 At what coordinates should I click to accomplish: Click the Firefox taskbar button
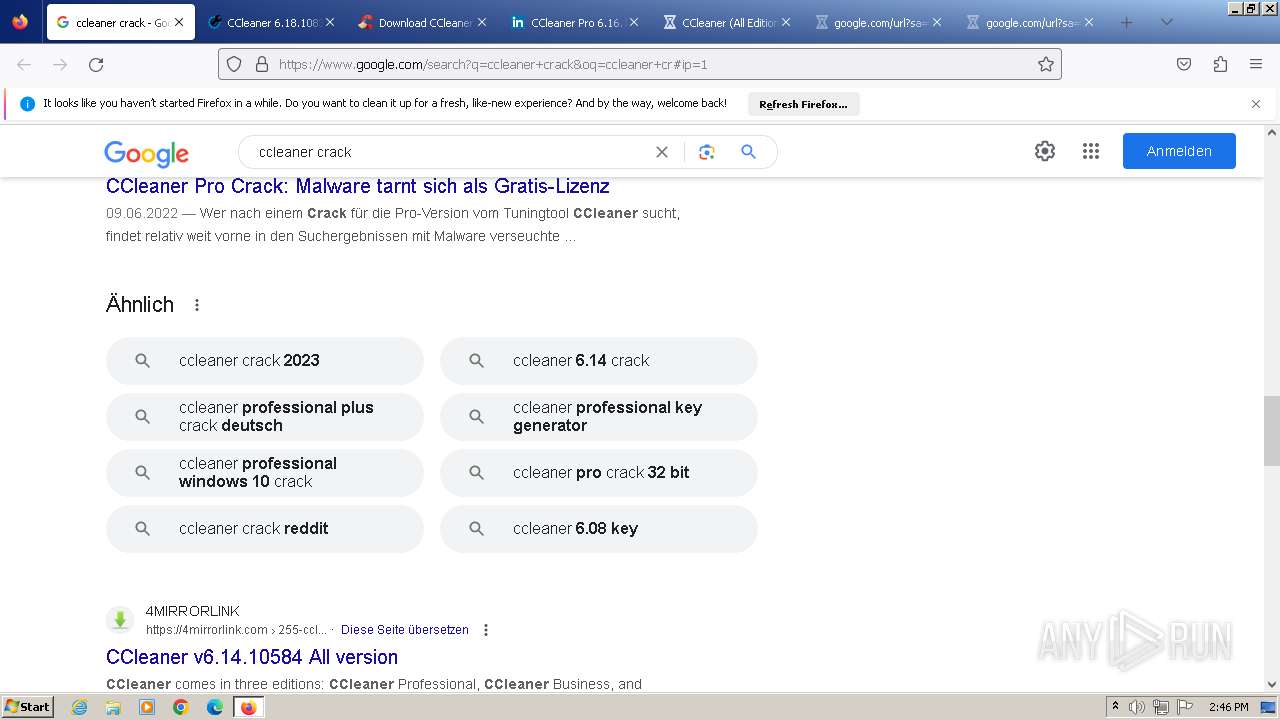click(x=248, y=707)
